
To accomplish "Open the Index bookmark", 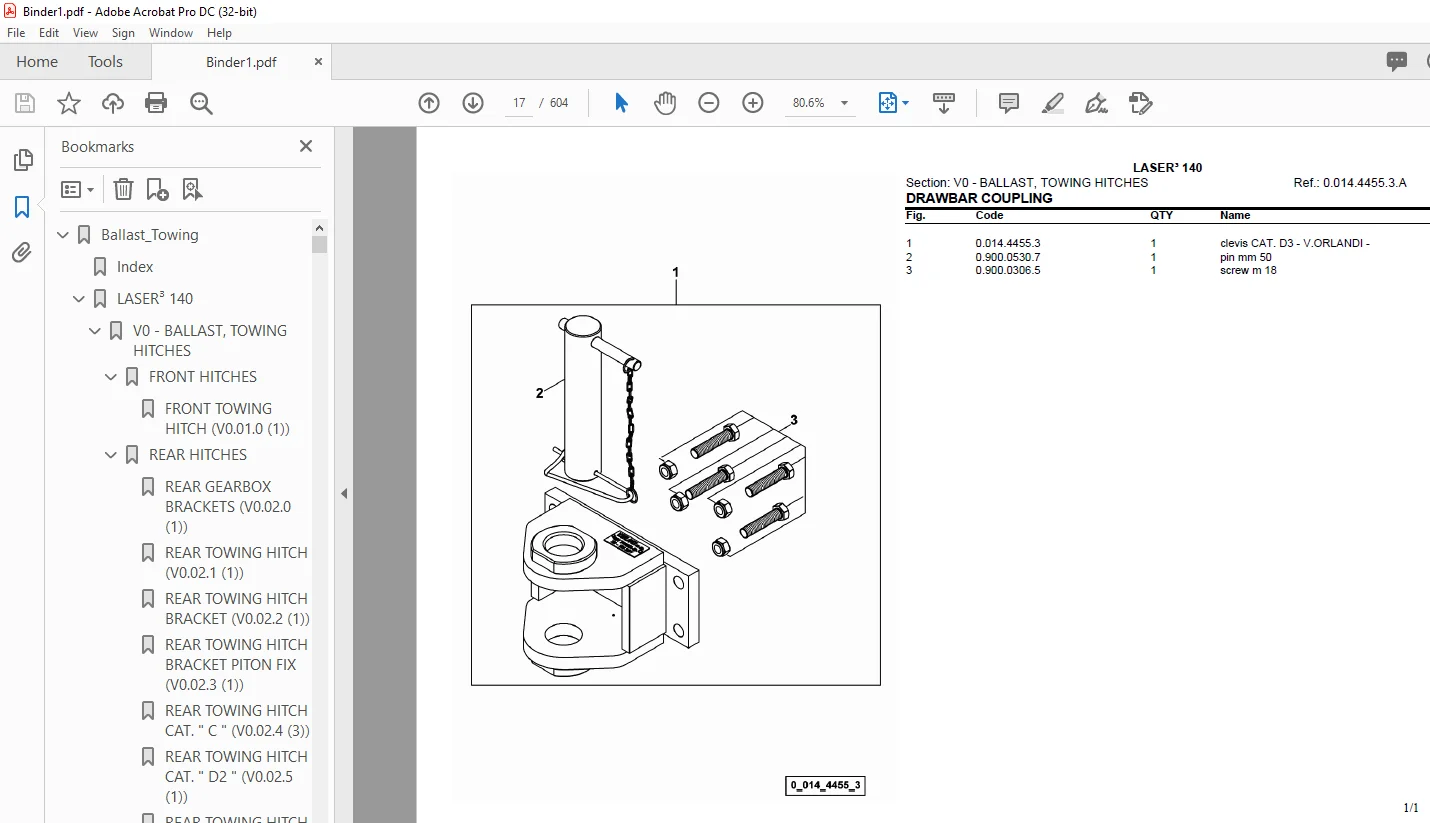I will tap(135, 267).
